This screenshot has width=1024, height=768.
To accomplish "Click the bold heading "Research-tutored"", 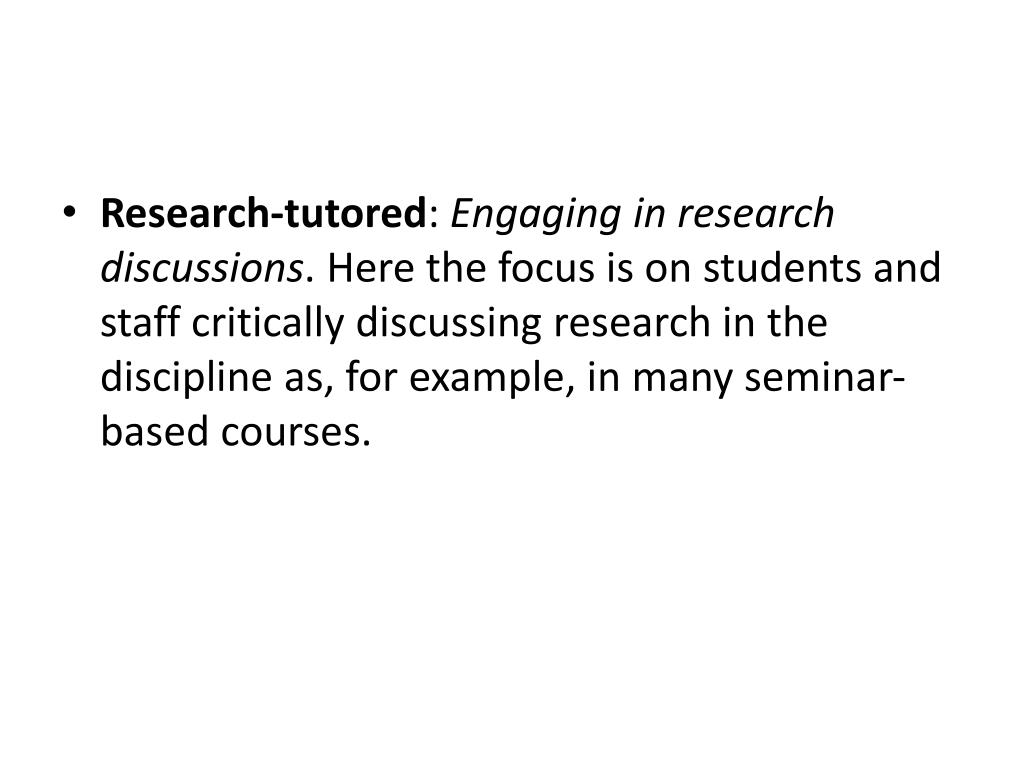I will 264,213.
